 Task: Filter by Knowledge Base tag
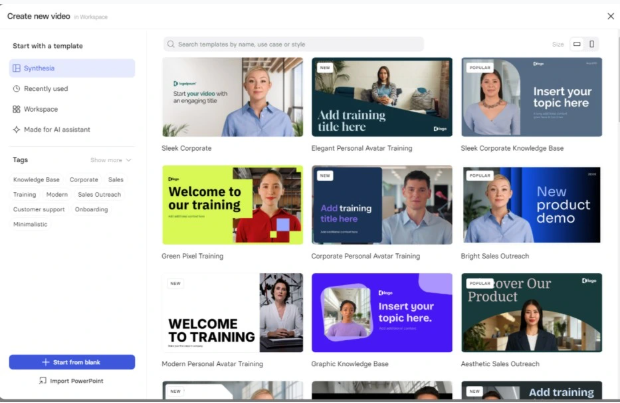[36, 180]
